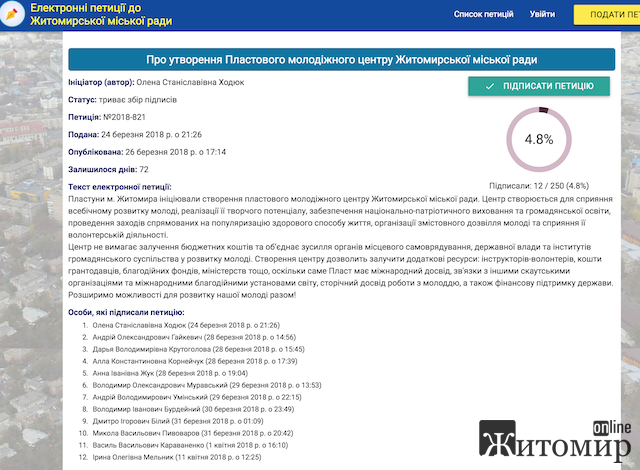Click the closing sentence Розширимо можливості для розвитку
The width and height of the screenshot is (640, 470).
tap(182, 295)
